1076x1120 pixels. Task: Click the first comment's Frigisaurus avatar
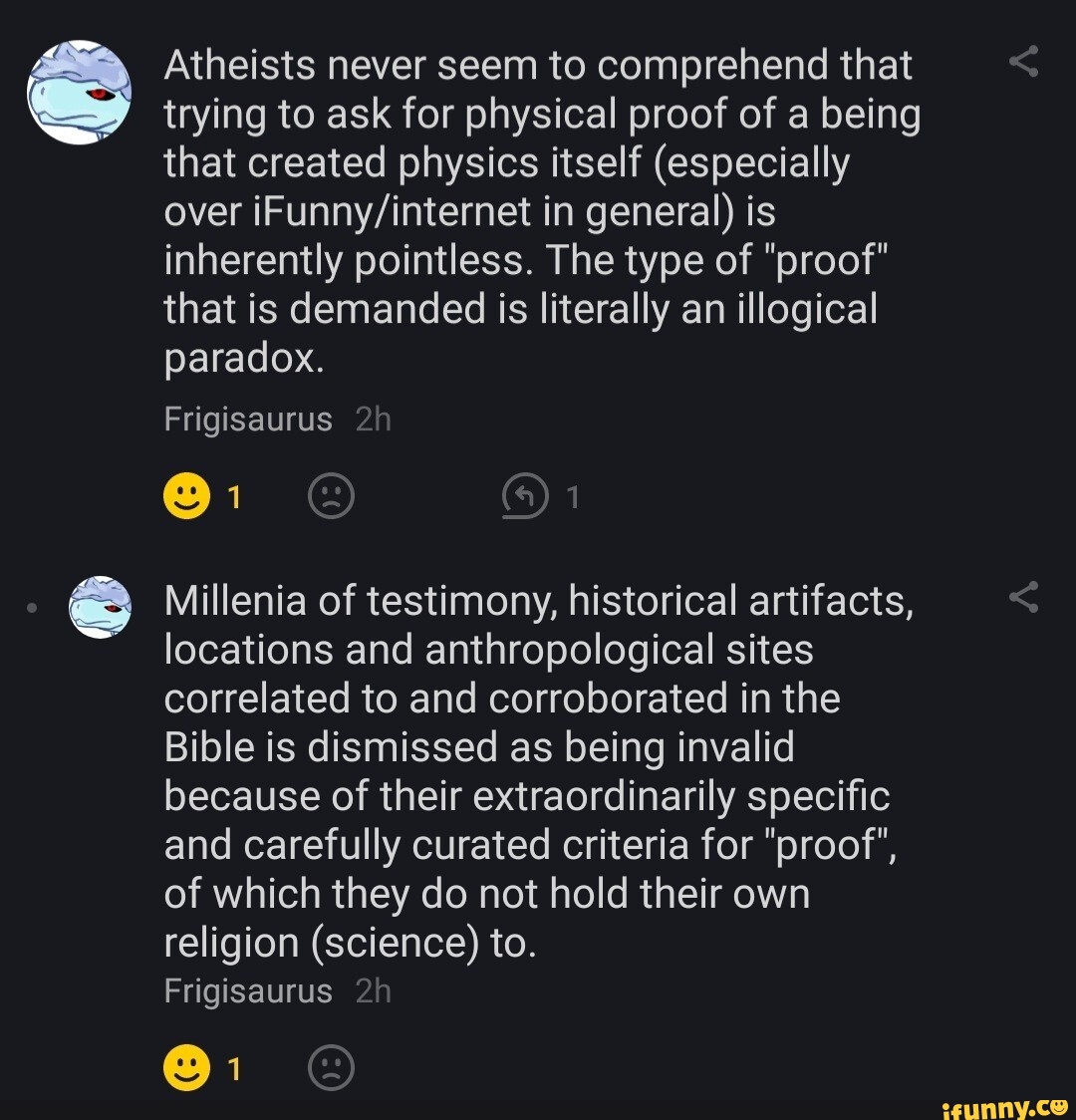click(79, 92)
